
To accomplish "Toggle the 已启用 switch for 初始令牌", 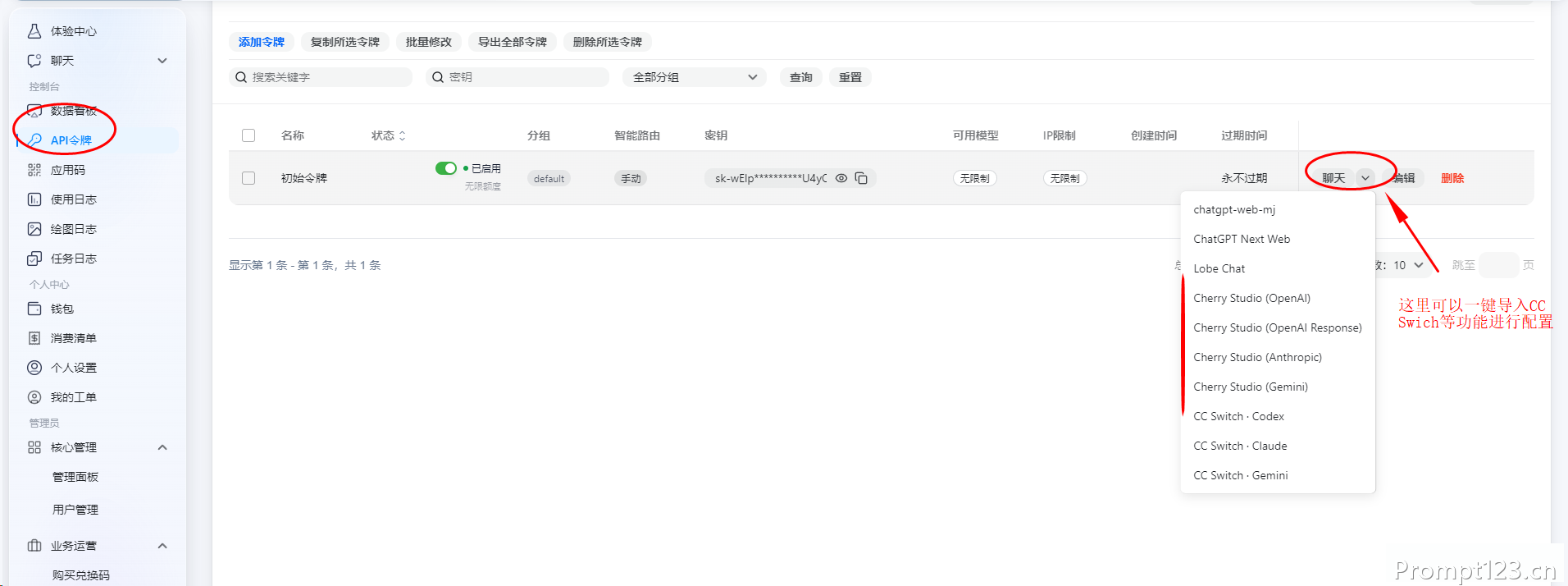I will pos(446,168).
